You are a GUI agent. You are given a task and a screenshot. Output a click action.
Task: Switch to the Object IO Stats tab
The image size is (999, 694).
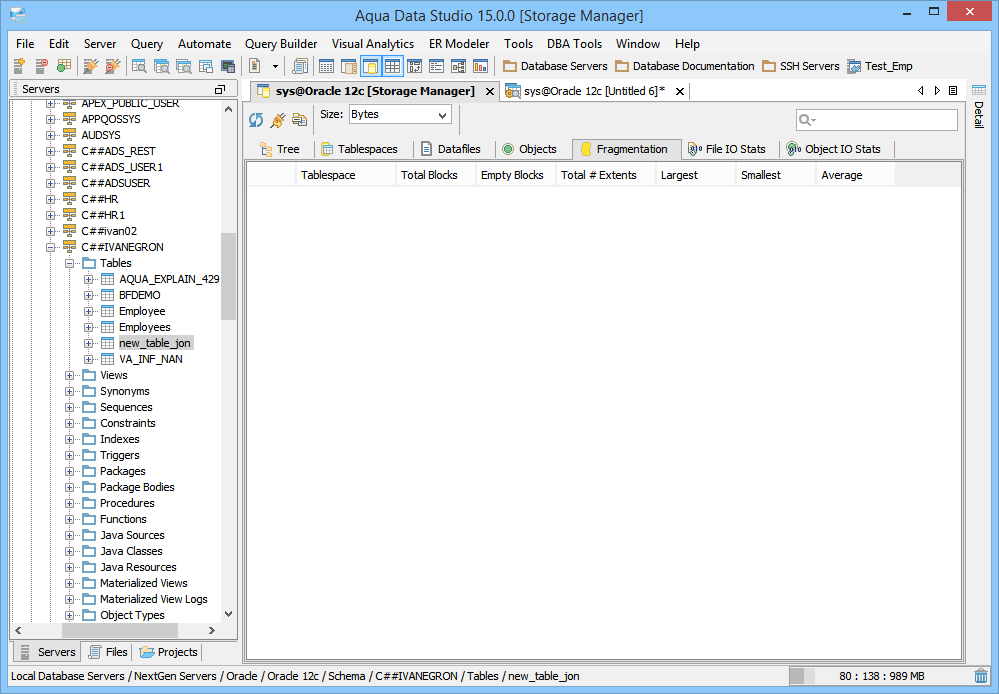point(834,149)
